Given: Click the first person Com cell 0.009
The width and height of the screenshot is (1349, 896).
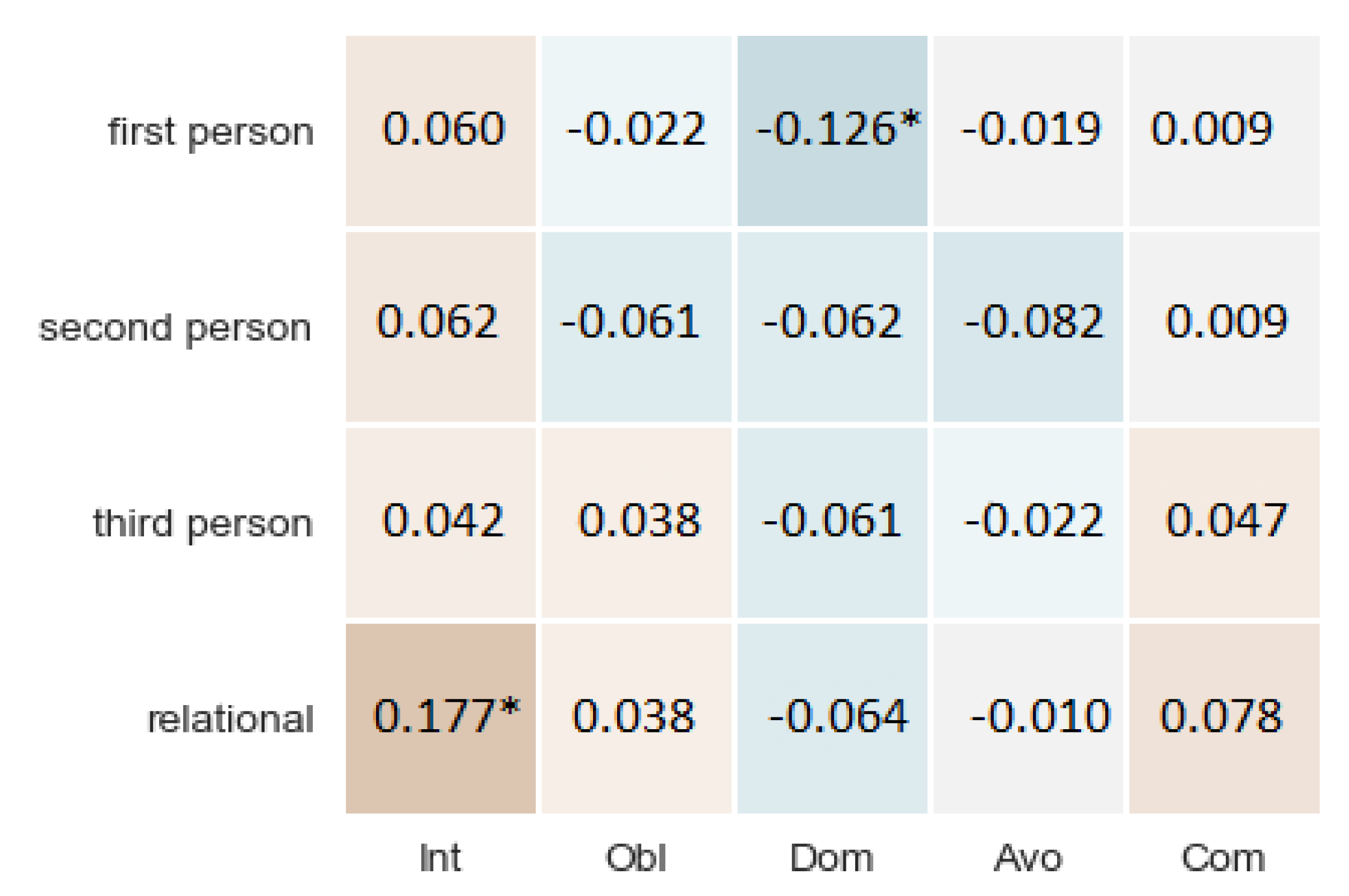Looking at the screenshot, I should [1224, 130].
